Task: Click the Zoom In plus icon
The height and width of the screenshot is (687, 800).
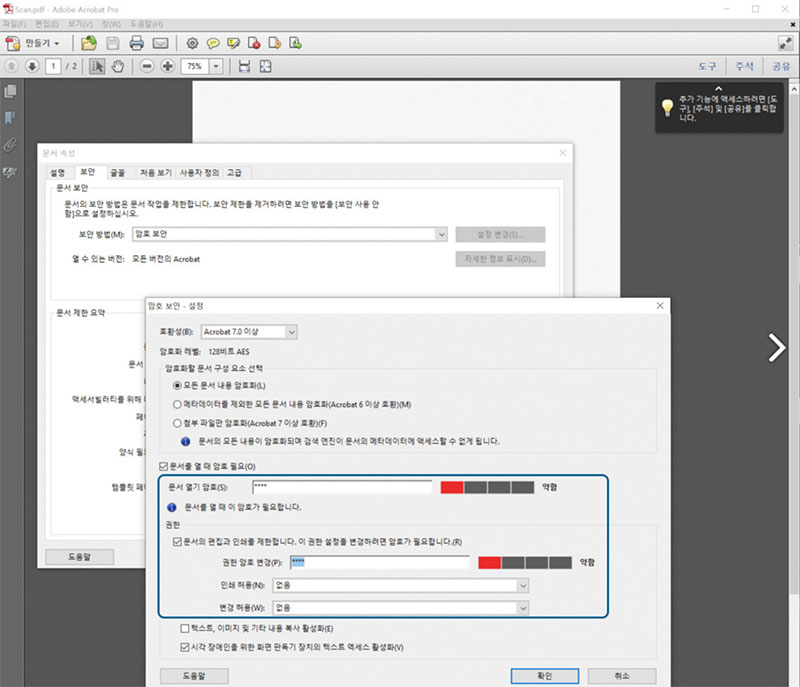Action: click(x=167, y=66)
